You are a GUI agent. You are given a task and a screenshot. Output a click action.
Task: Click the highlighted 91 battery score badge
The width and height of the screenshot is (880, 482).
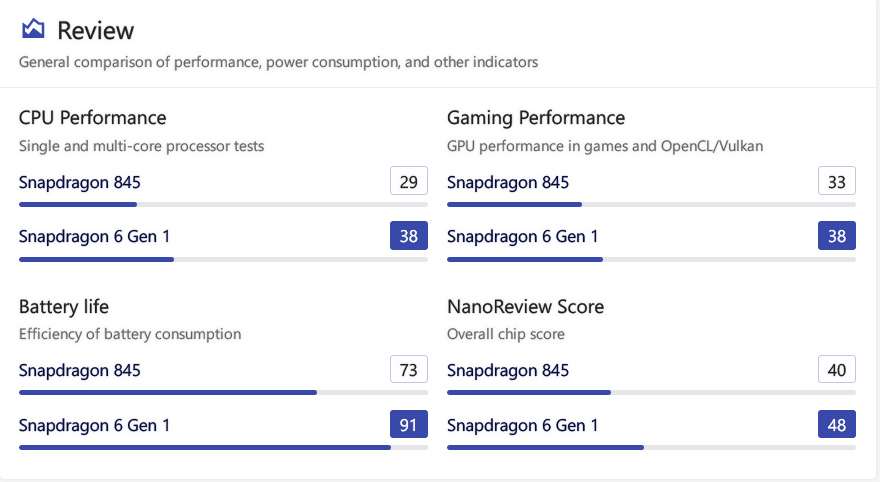click(x=408, y=424)
